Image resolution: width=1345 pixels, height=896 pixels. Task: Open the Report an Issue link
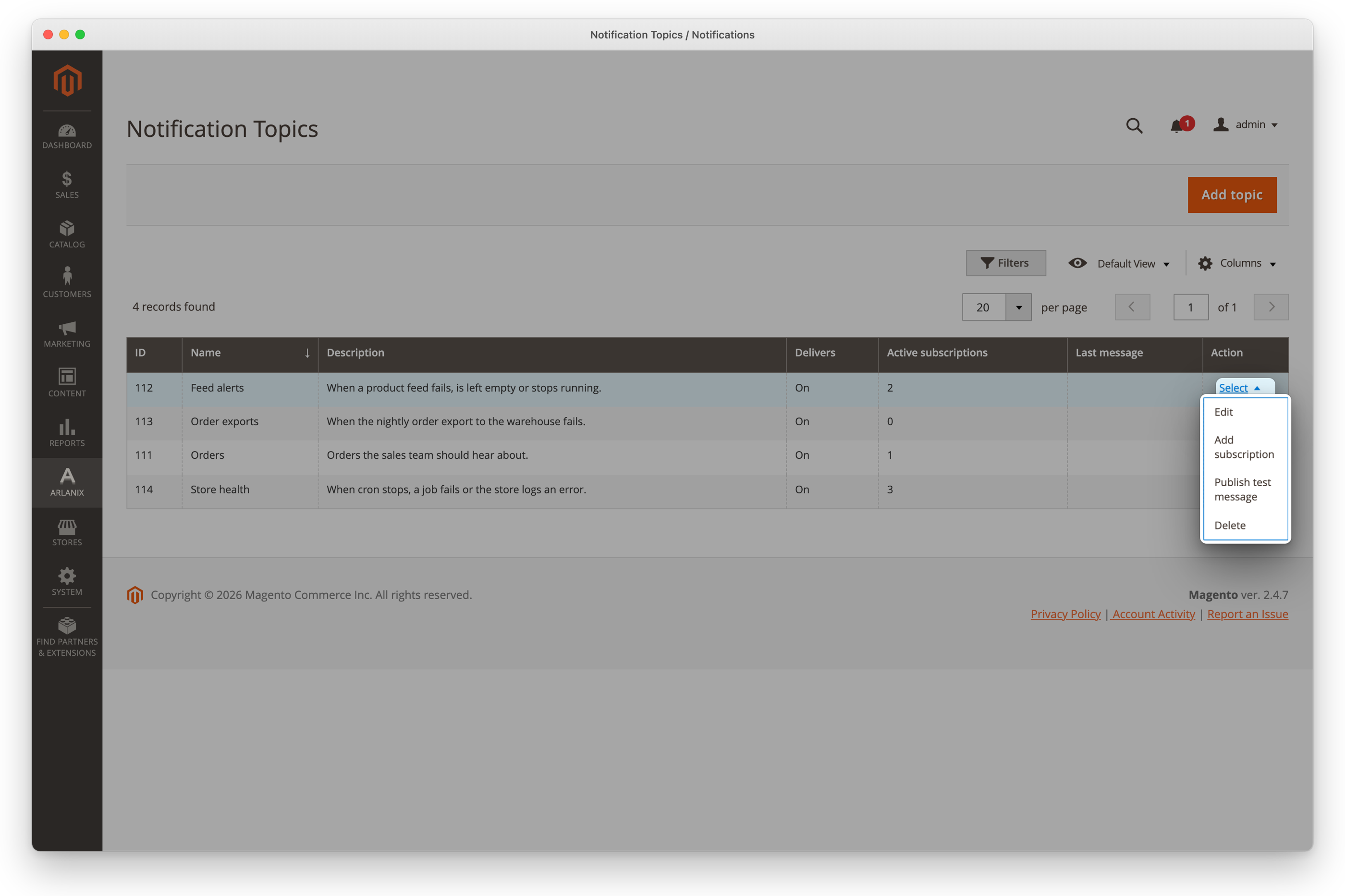tap(1247, 614)
